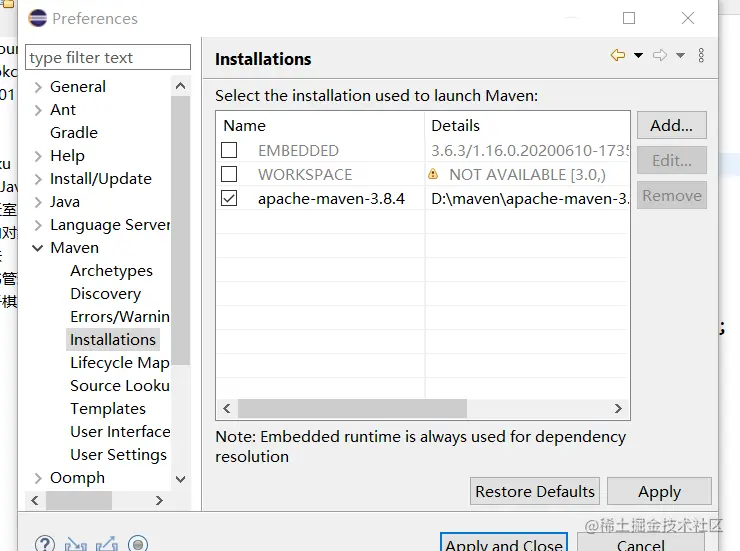This screenshot has height=551, width=740.
Task: Expand the Help tree node
Action: tap(38, 156)
